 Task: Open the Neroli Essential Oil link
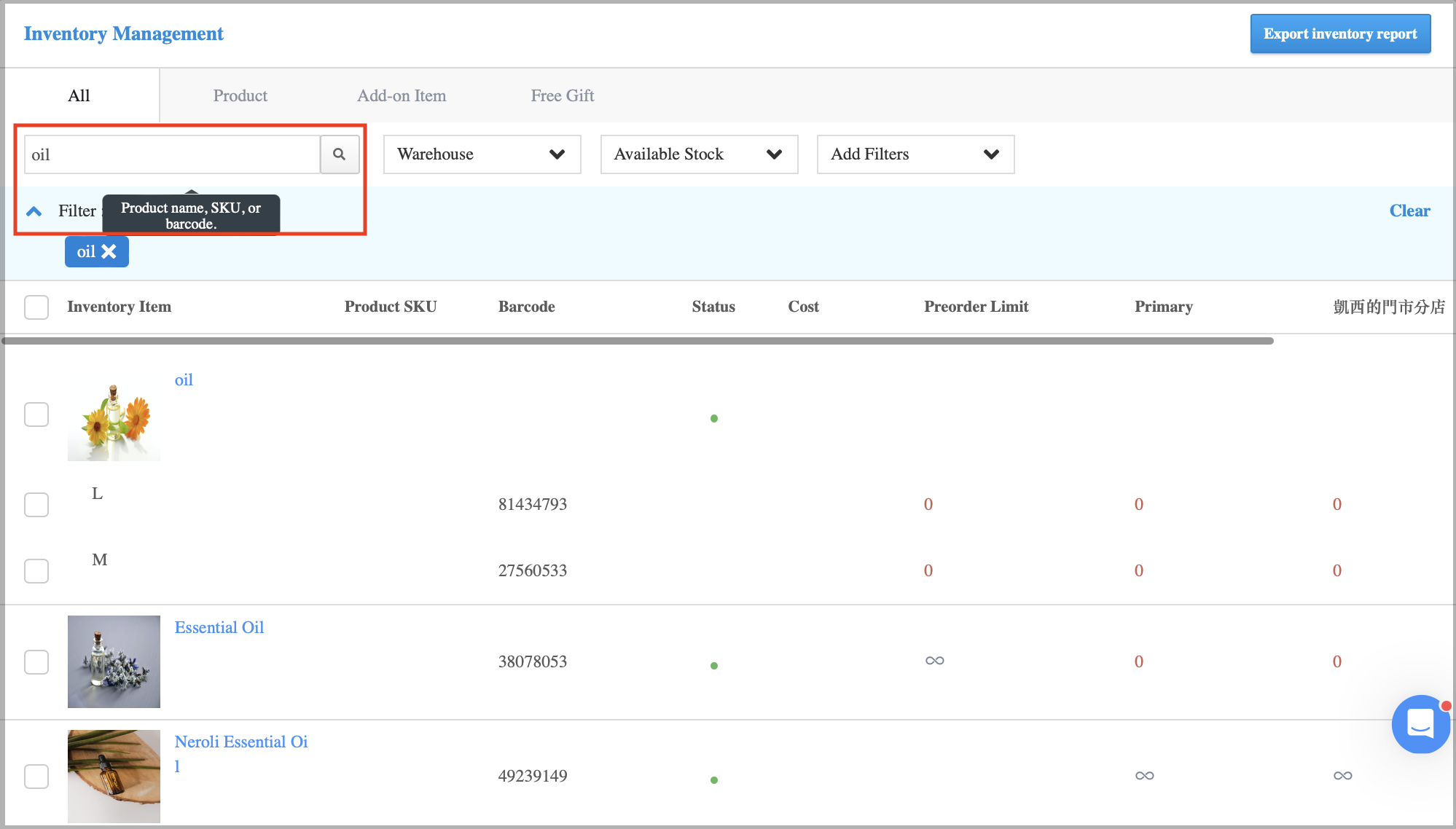[x=241, y=753]
